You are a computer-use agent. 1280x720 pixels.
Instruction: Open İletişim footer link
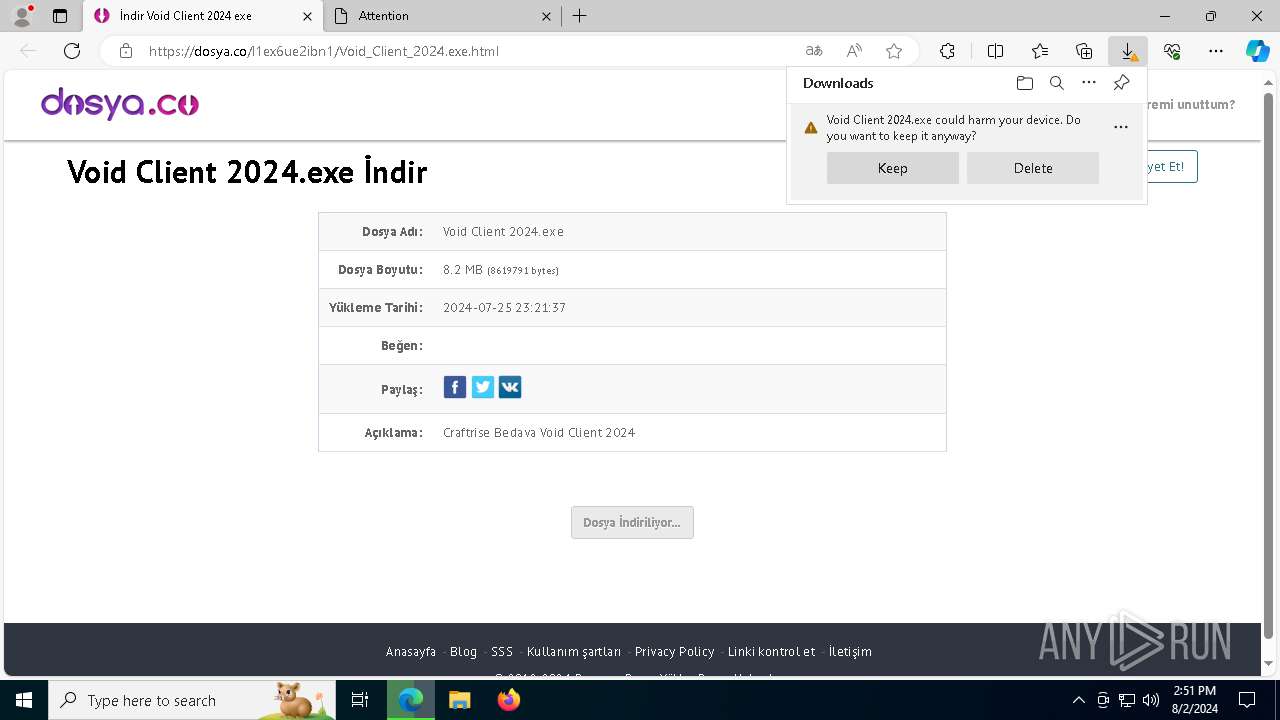pyautogui.click(x=850, y=651)
